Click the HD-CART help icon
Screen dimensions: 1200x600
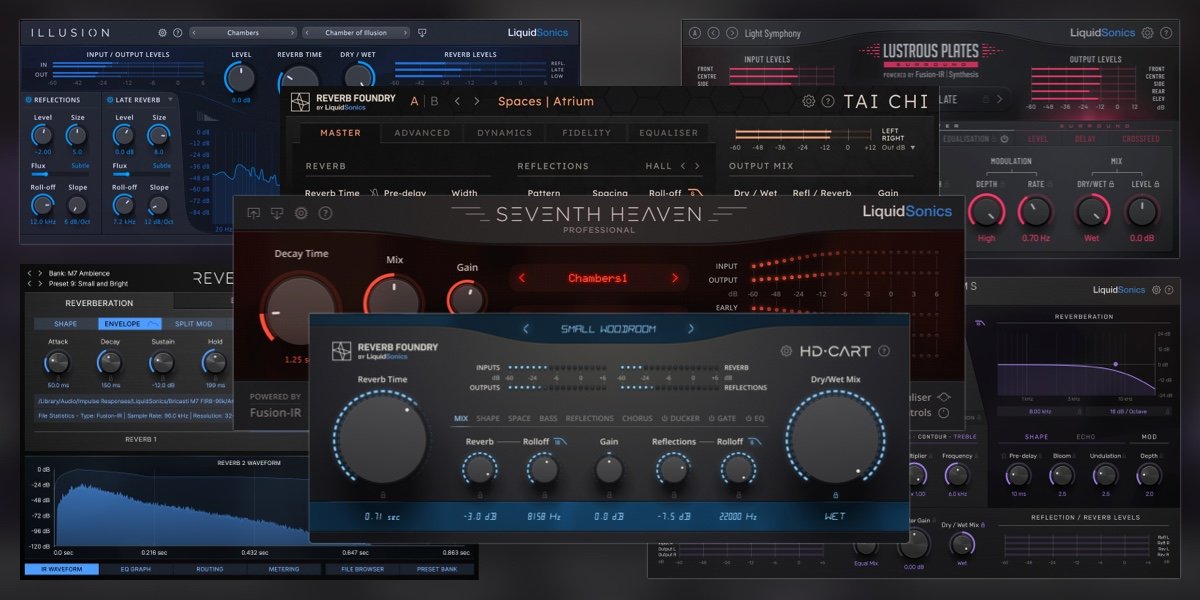point(884,350)
